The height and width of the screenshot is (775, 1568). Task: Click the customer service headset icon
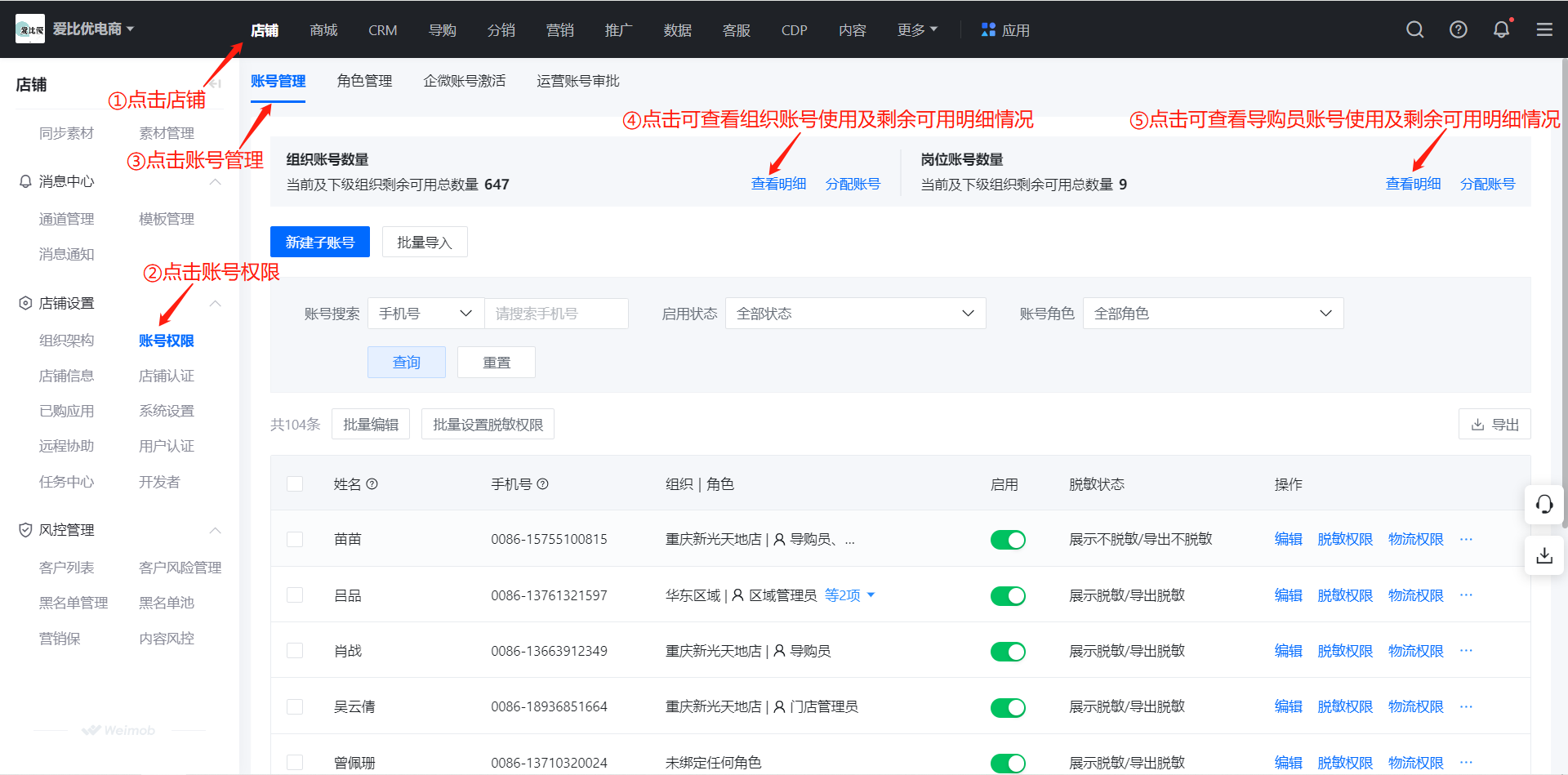click(x=1544, y=504)
